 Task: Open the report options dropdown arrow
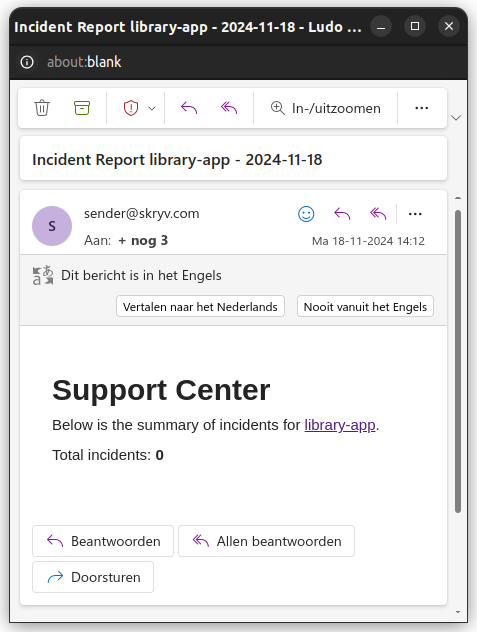point(152,108)
